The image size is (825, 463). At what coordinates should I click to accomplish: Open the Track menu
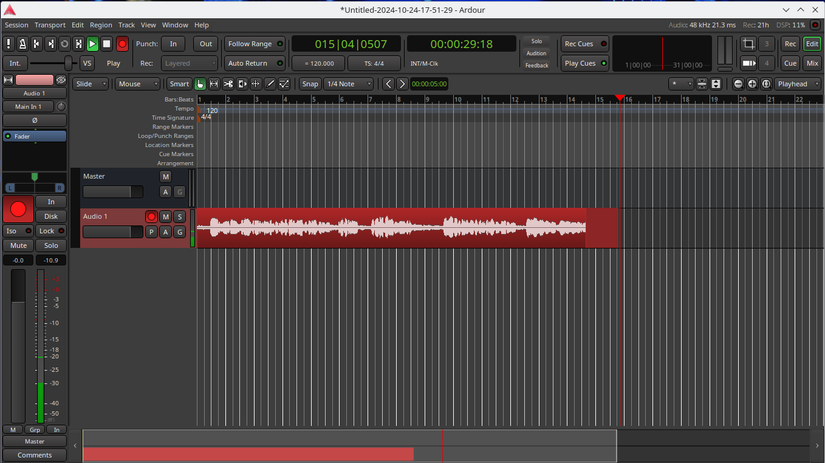tap(126, 25)
